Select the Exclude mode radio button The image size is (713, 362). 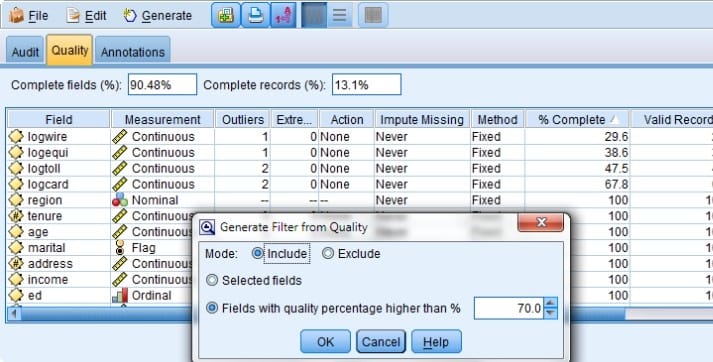click(328, 253)
